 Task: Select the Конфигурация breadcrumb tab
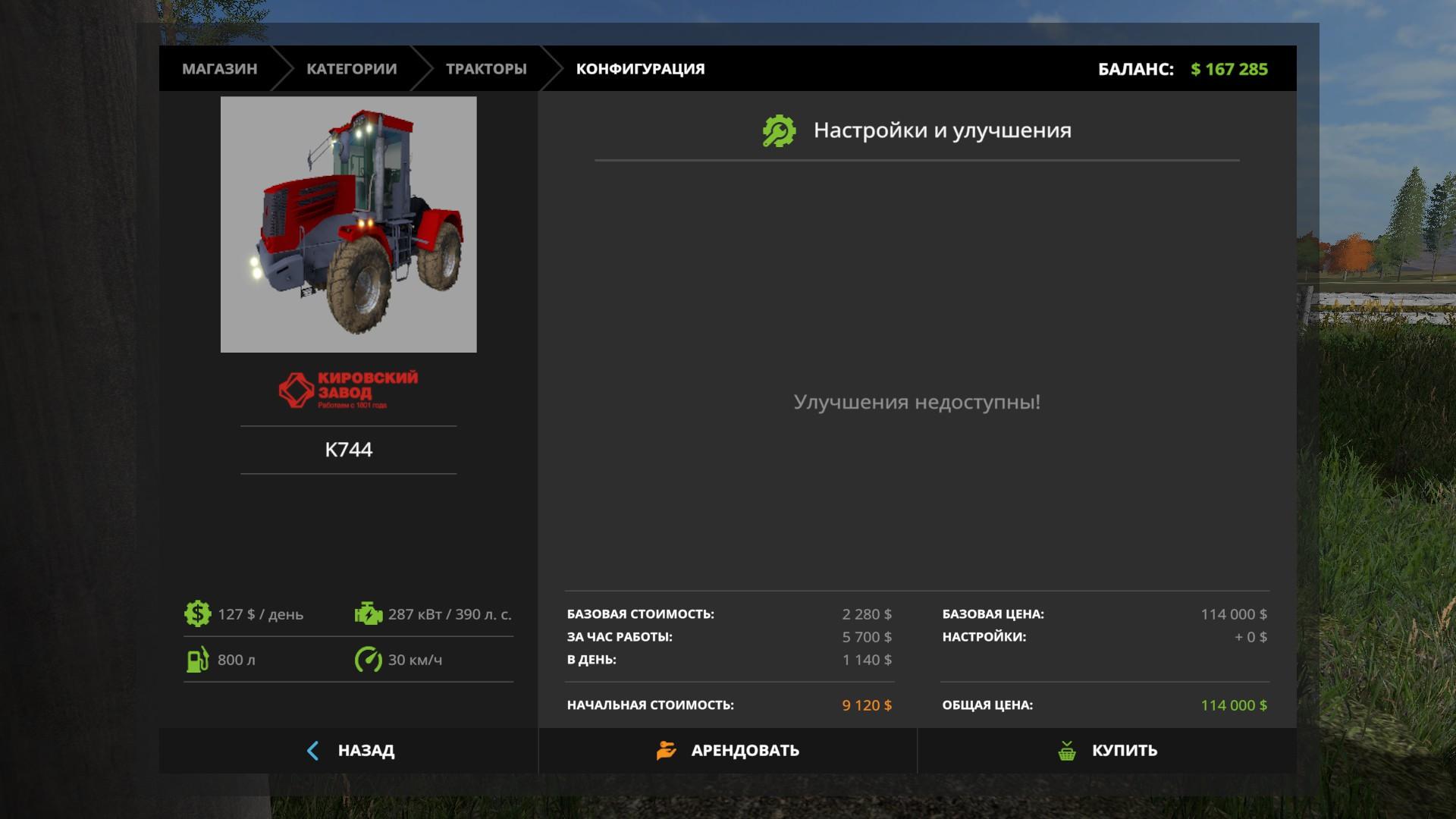point(640,69)
